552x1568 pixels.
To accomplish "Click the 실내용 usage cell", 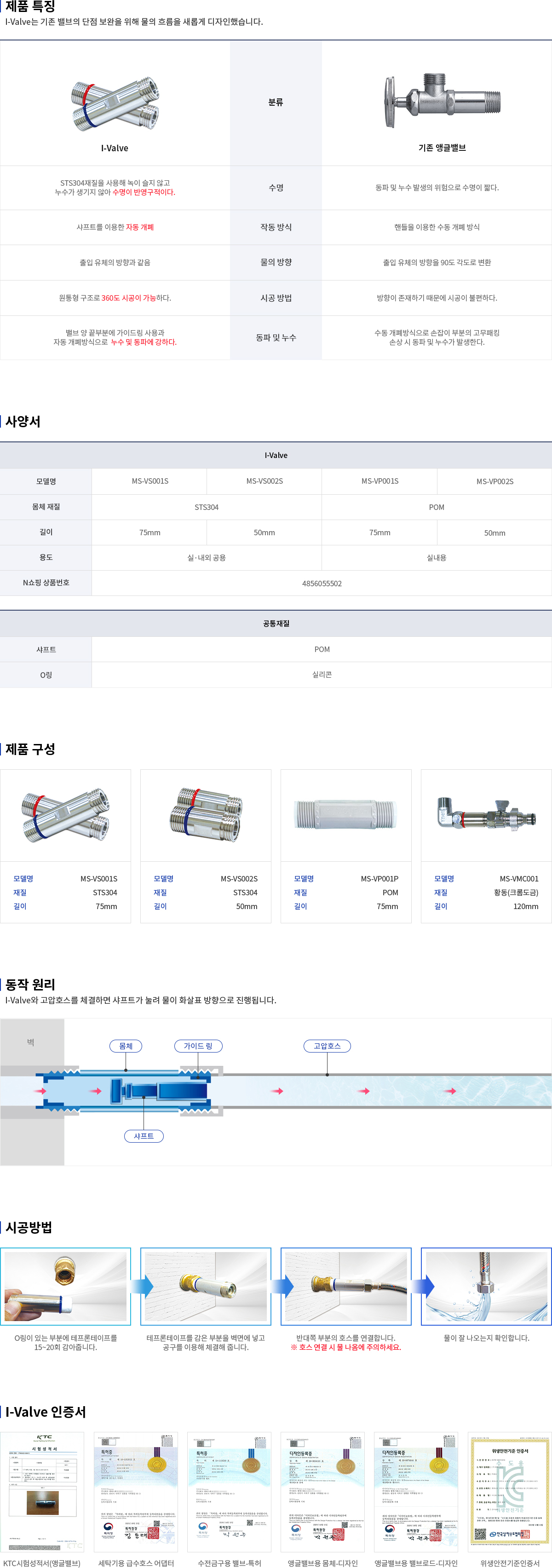I will [x=437, y=558].
